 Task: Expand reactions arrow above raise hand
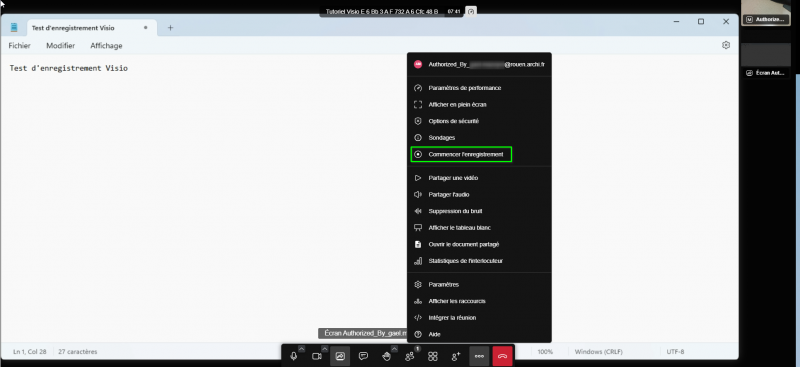394,349
